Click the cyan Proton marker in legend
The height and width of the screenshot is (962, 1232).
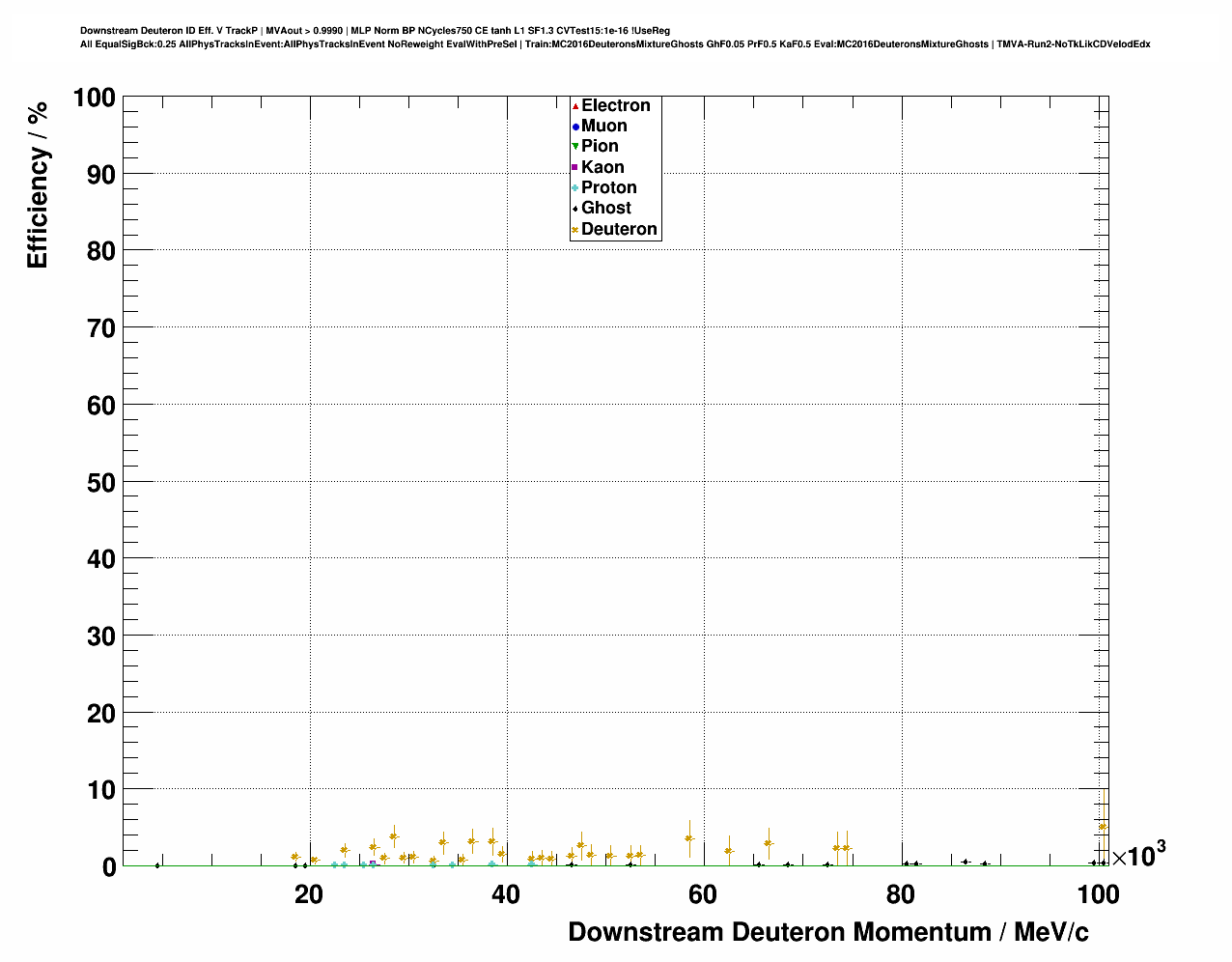[x=575, y=187]
